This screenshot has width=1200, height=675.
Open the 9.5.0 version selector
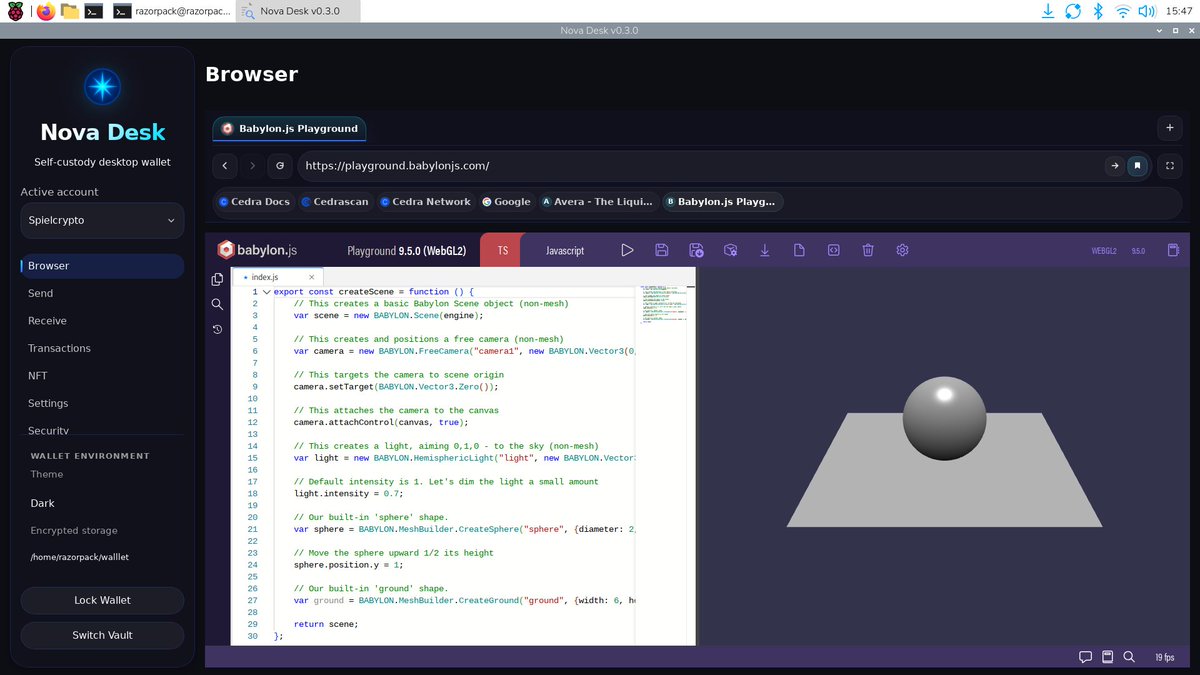(1138, 251)
